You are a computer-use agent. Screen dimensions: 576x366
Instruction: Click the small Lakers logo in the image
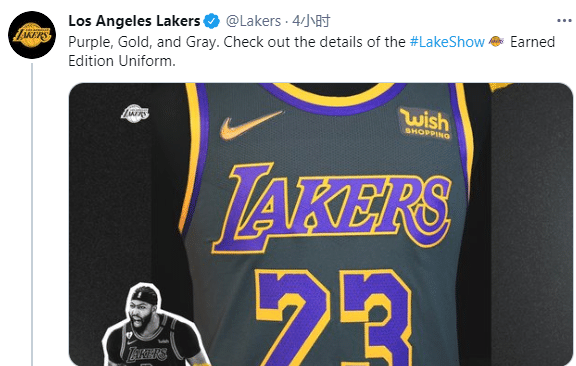tap(135, 113)
